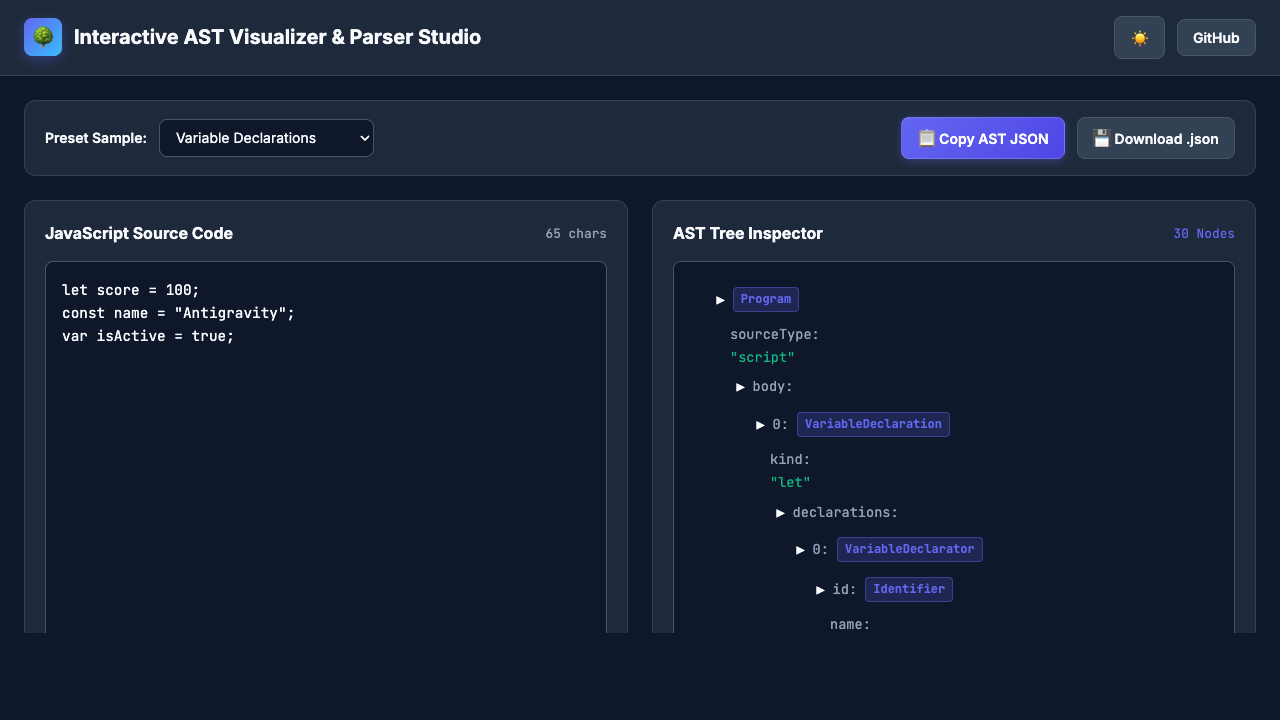Click the code line 'const name = "Antigravity";'

(x=179, y=313)
